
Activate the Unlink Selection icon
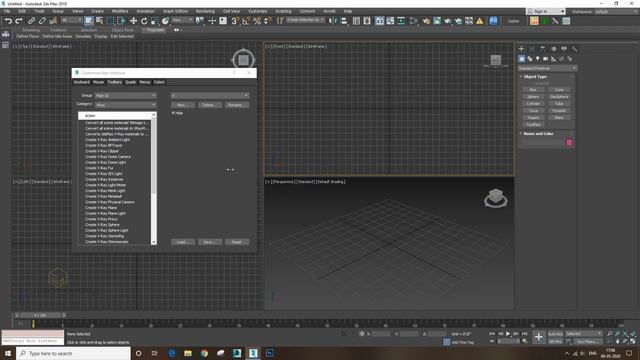click(42, 21)
